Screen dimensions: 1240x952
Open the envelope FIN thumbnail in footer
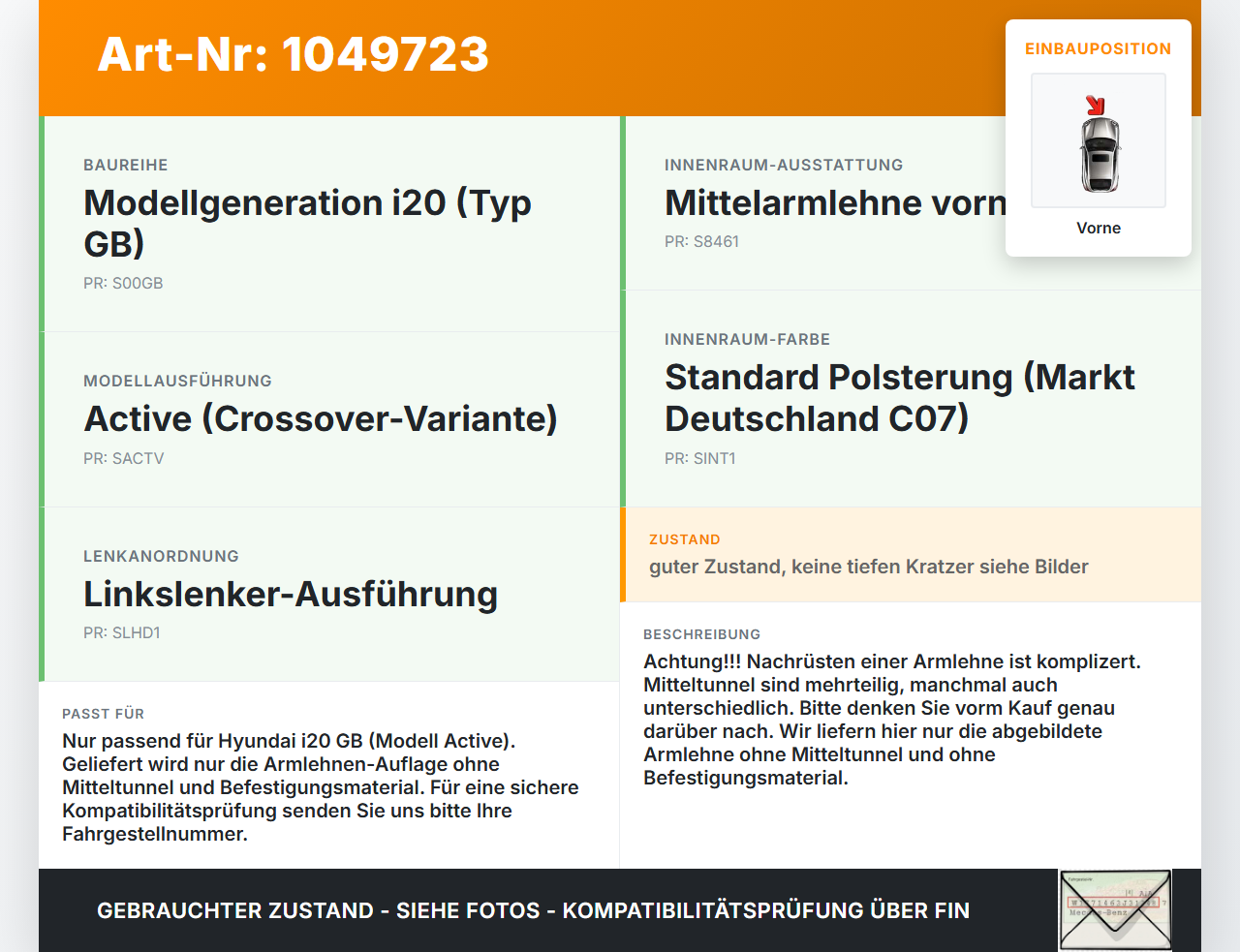(x=1115, y=910)
